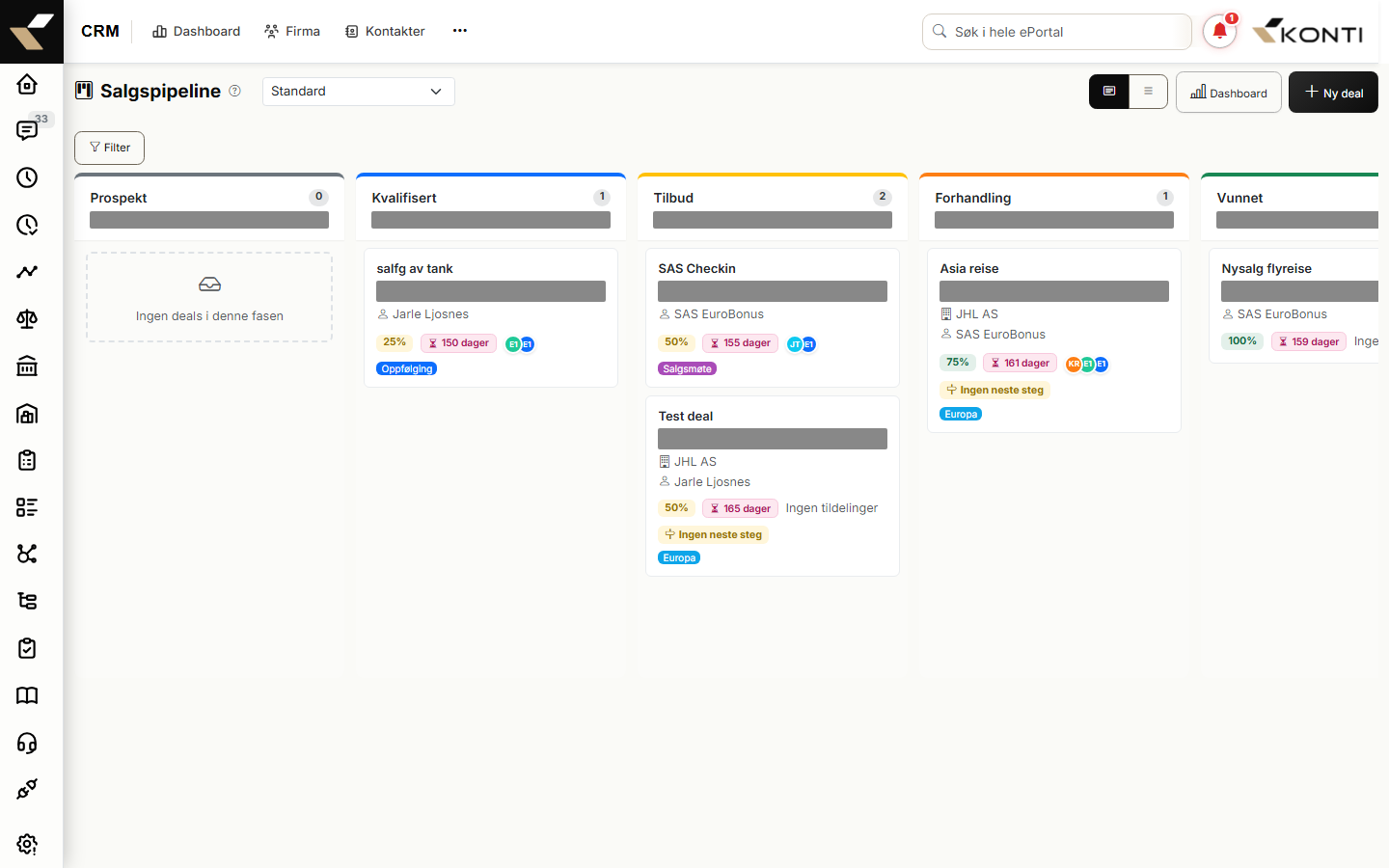The width and height of the screenshot is (1389, 868).
Task: Click Europa tag on Asia reise
Action: point(961,414)
